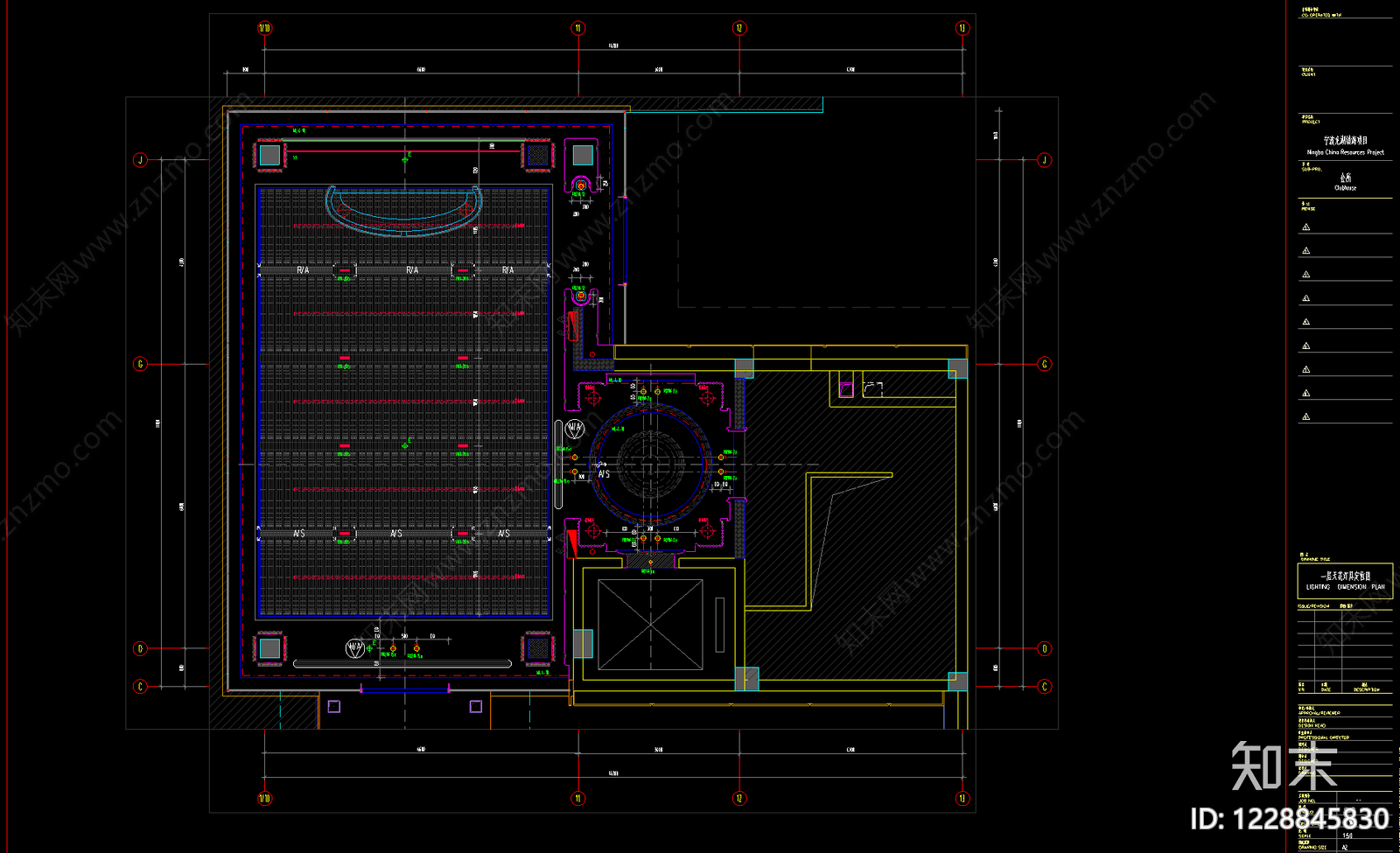Select the circular symbol beside rotunda
Viewport: 1400px width, 853px height.
[575, 429]
